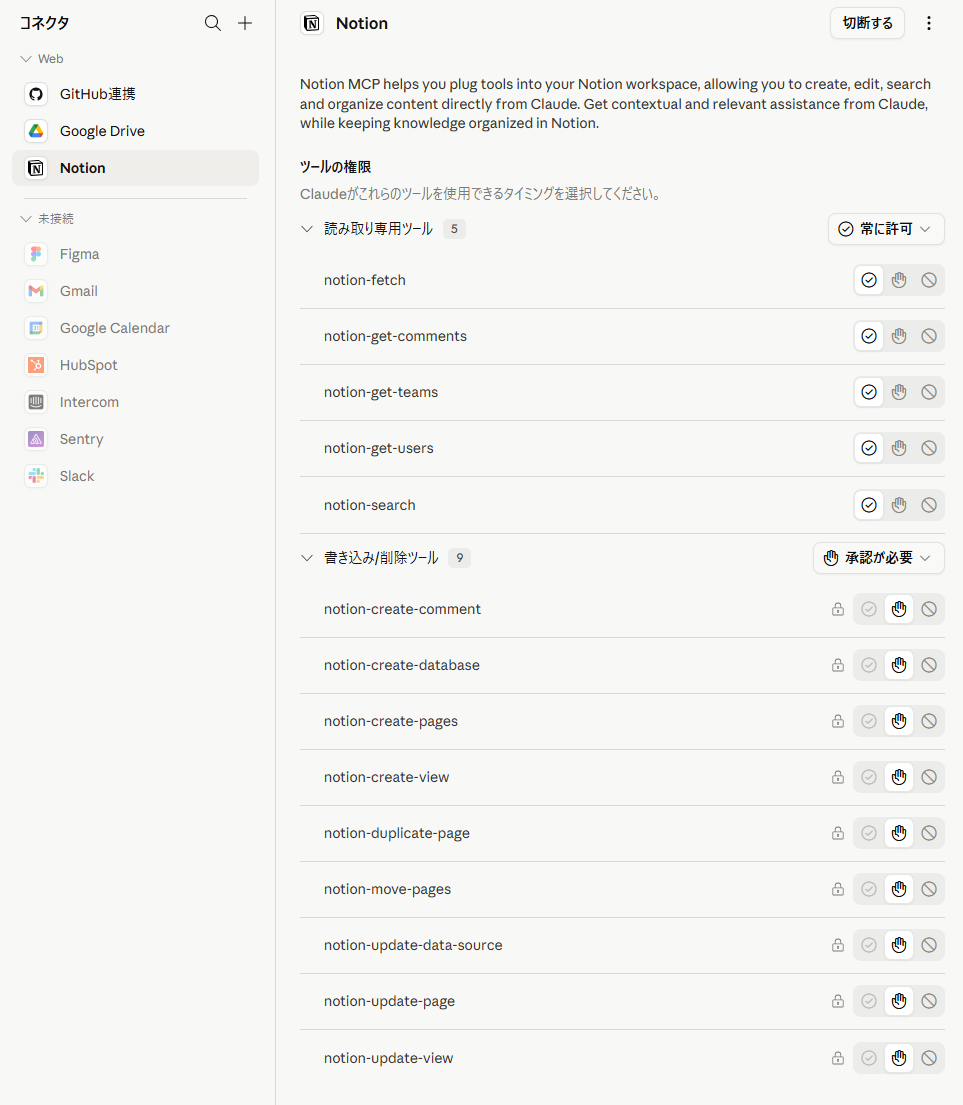Viewport: 963px width, 1105px height.
Task: Block notion-fetch with the deny icon
Action: [929, 280]
